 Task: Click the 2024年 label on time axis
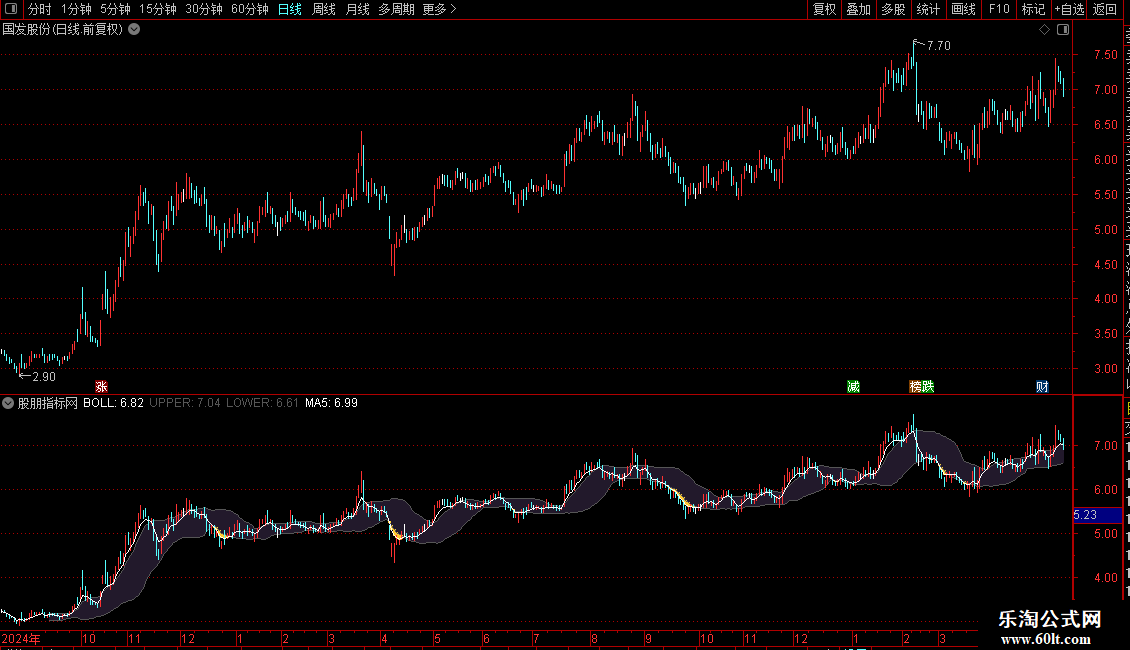(x=21, y=639)
